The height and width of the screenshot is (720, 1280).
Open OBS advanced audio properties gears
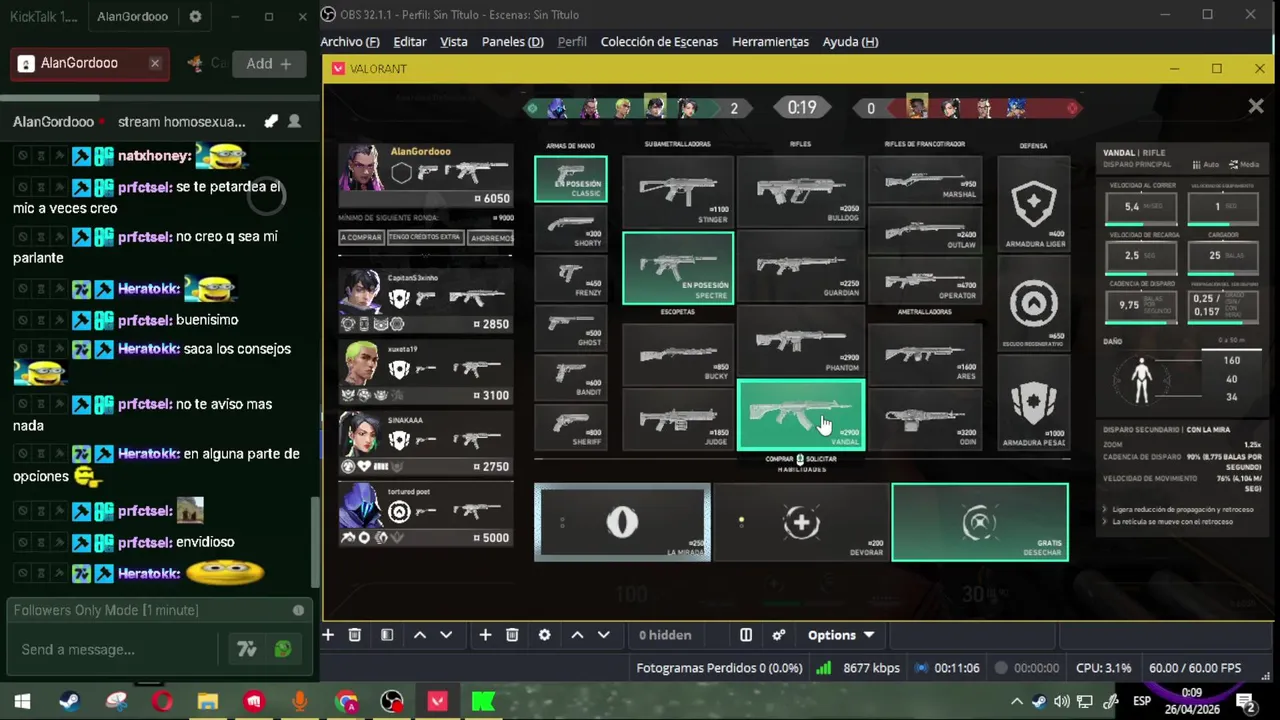pyautogui.click(x=779, y=635)
